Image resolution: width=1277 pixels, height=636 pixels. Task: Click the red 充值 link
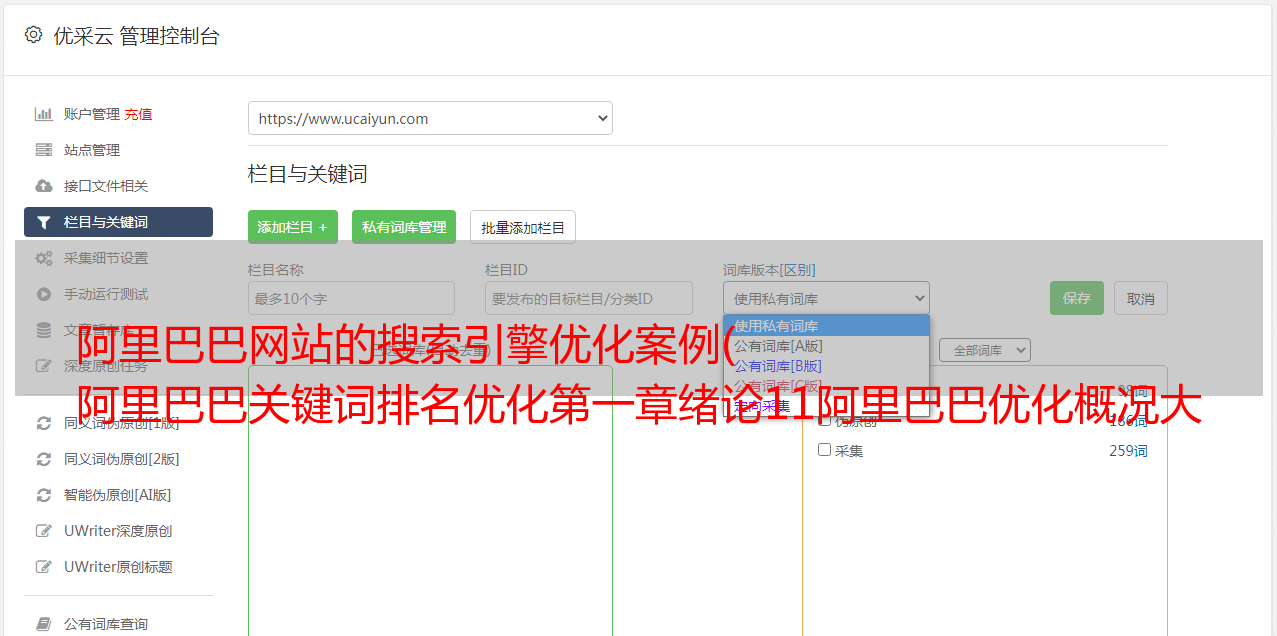click(x=138, y=114)
